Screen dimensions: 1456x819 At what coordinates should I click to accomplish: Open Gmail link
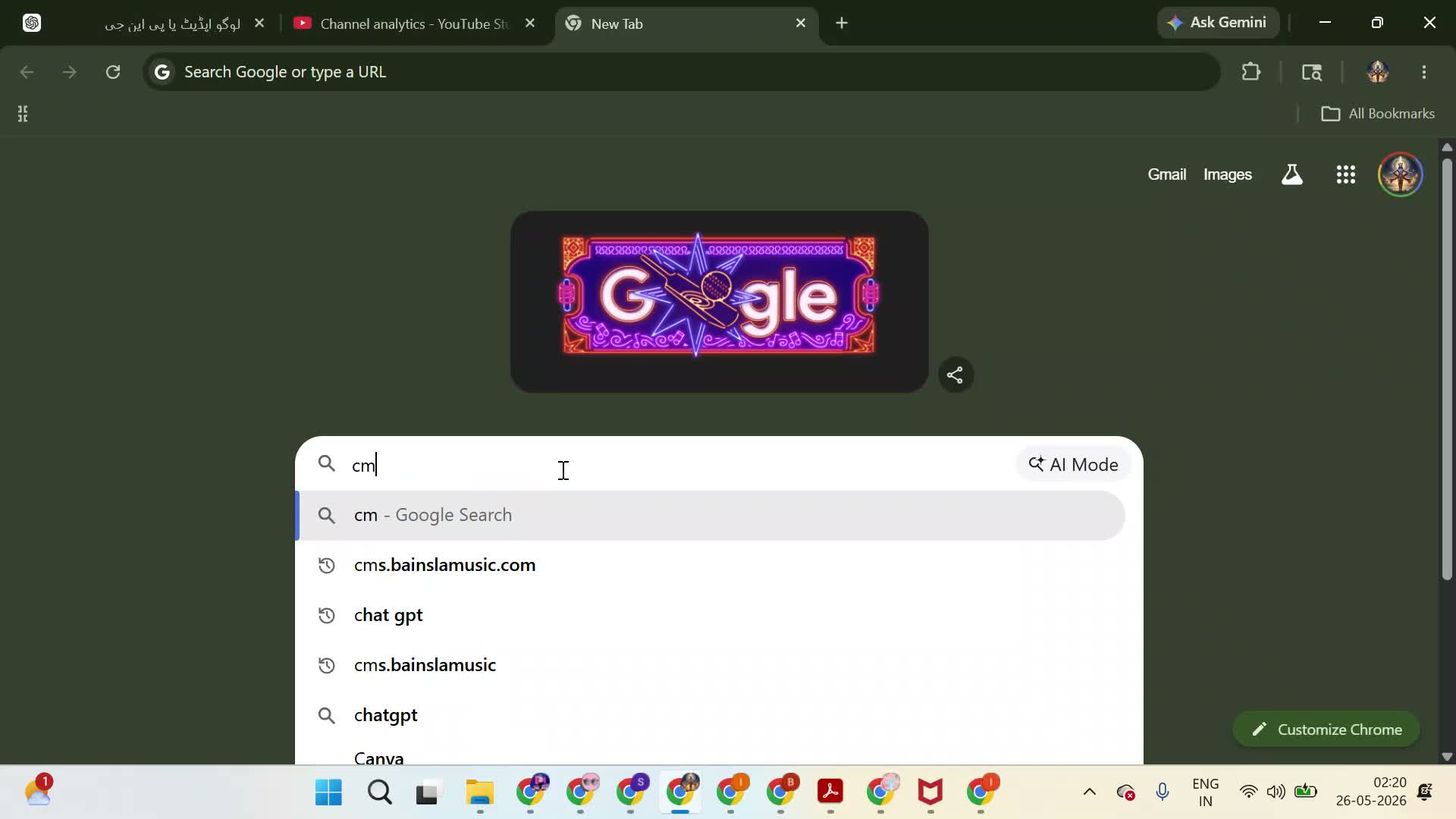pyautogui.click(x=1166, y=174)
